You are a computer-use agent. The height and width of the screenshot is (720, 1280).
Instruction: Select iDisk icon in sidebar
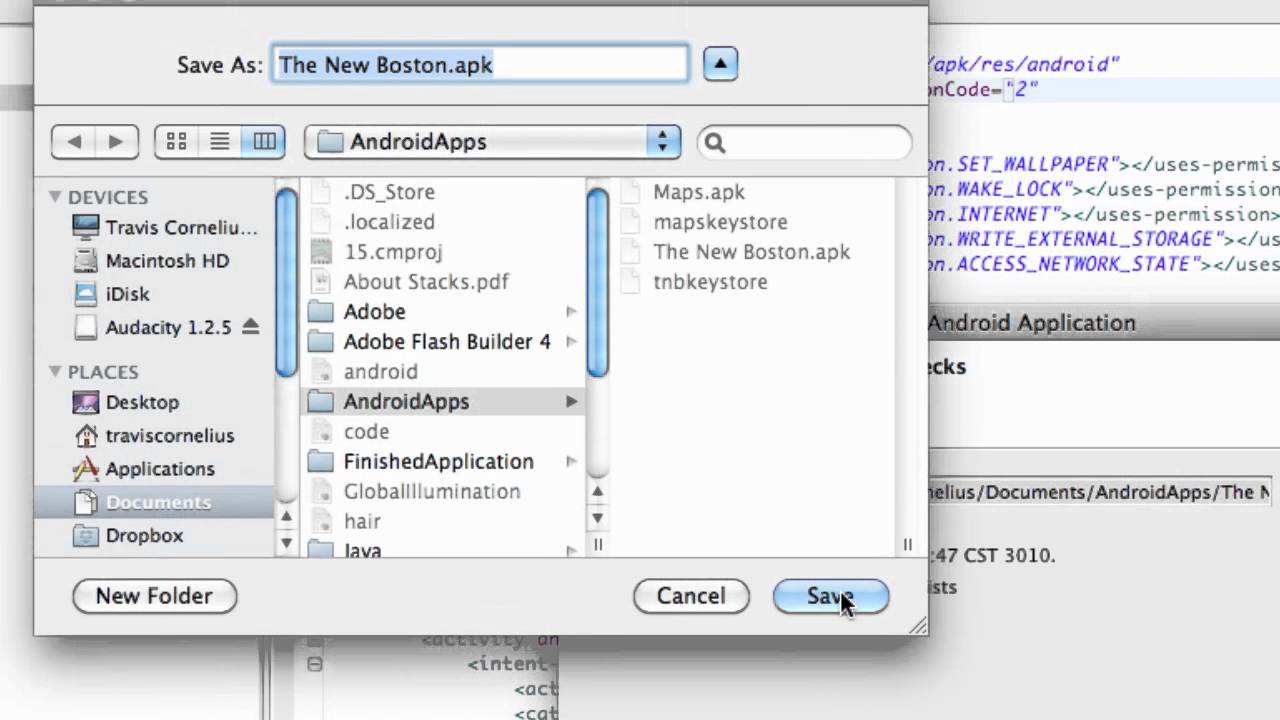[86, 294]
